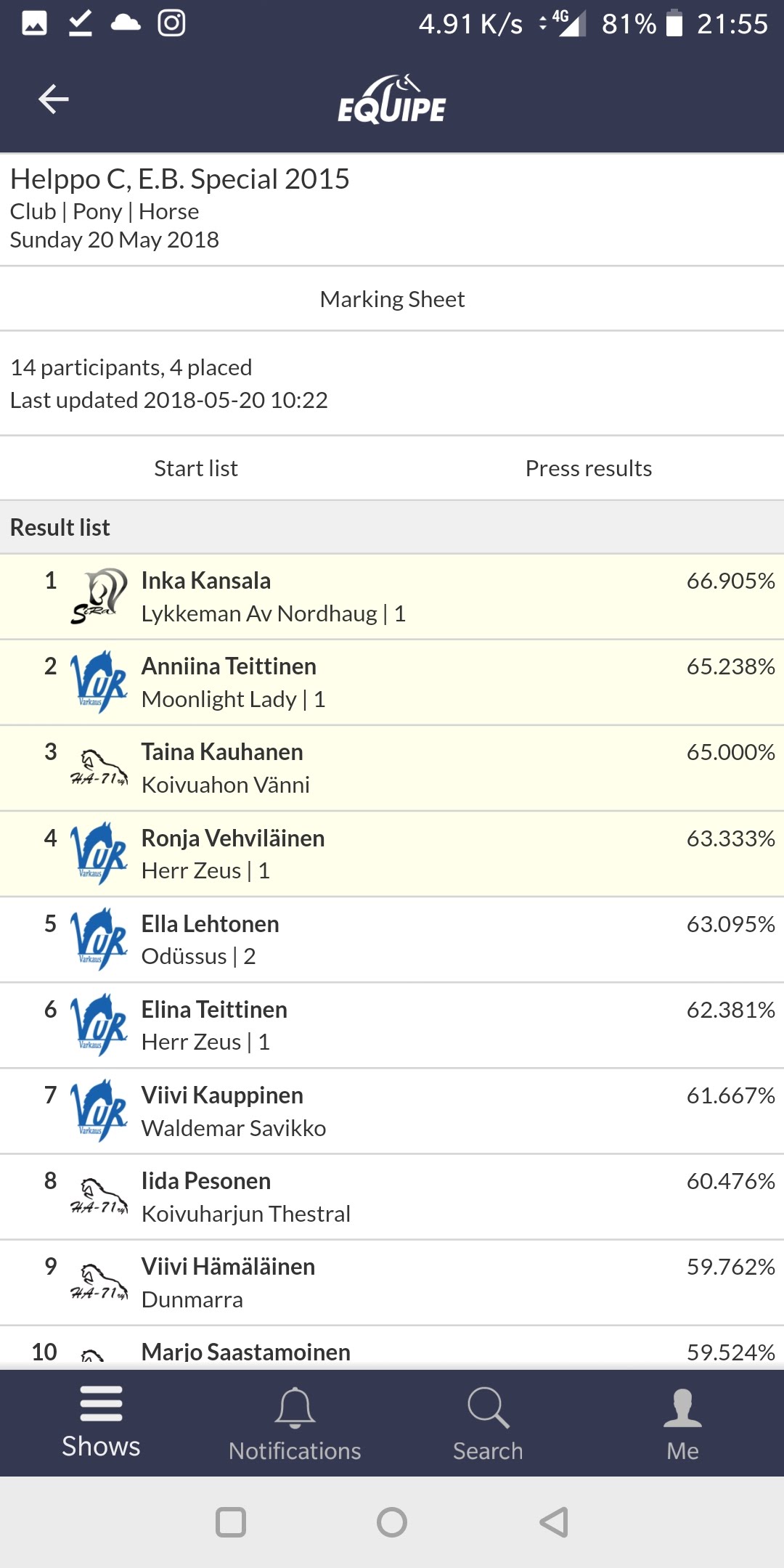Open Ronja Vehviläinen's result row

[392, 854]
